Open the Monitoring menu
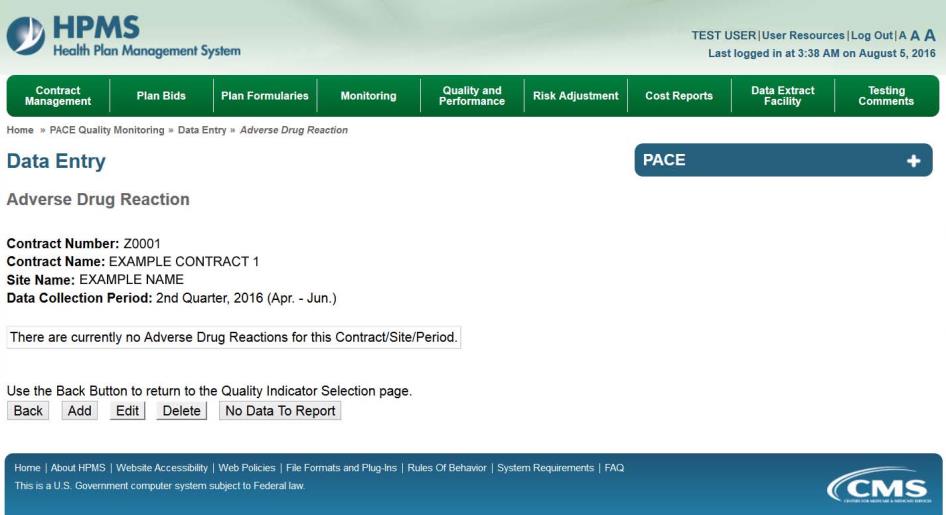Viewport: 946px width, 515px height. tap(369, 96)
